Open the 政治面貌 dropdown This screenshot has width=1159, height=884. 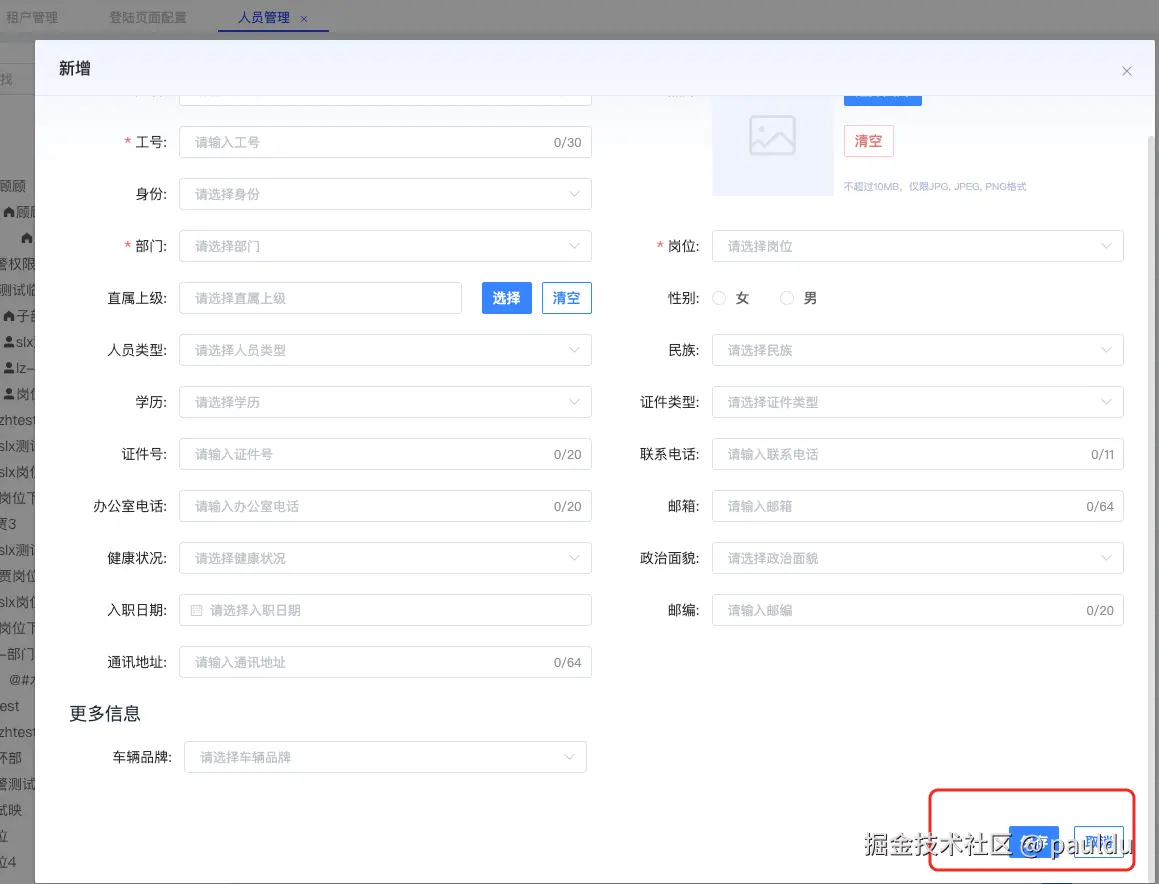point(917,558)
